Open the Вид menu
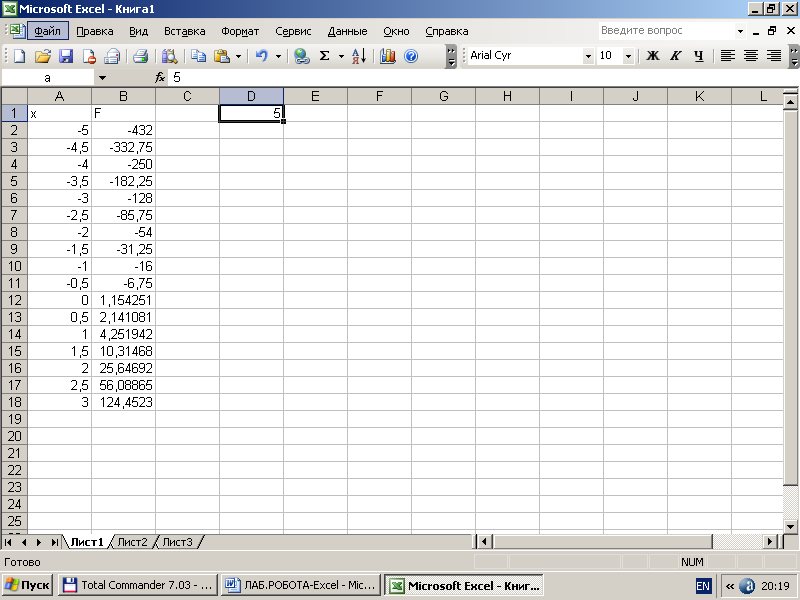Viewport: 800px width, 600px height. pyautogui.click(x=138, y=31)
